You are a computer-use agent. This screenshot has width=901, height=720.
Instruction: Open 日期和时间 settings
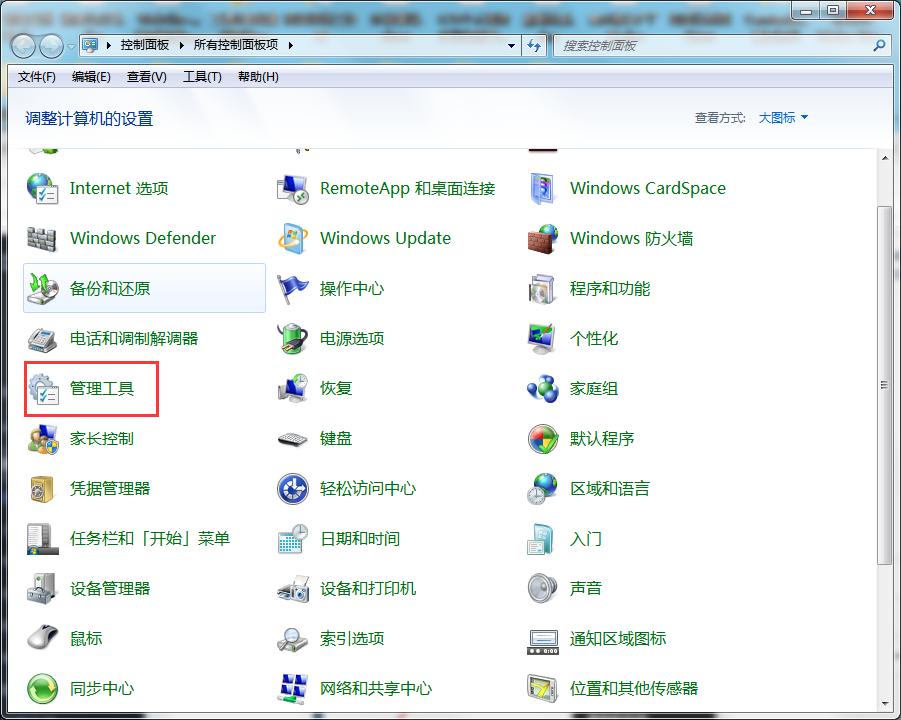click(357, 538)
